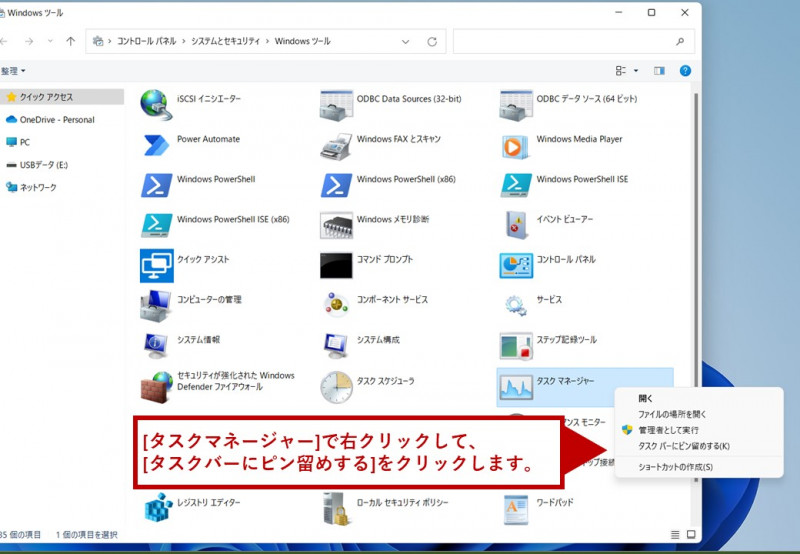
Task: Open the 整理 dropdown menu
Action: tap(13, 71)
